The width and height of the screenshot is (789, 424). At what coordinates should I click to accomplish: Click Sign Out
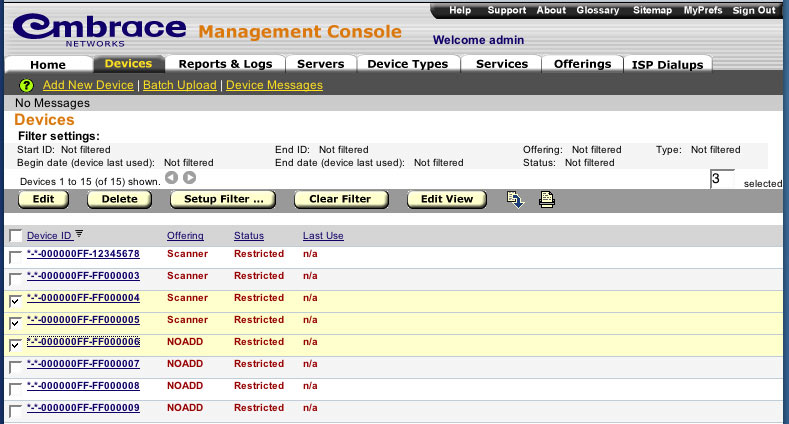point(754,10)
